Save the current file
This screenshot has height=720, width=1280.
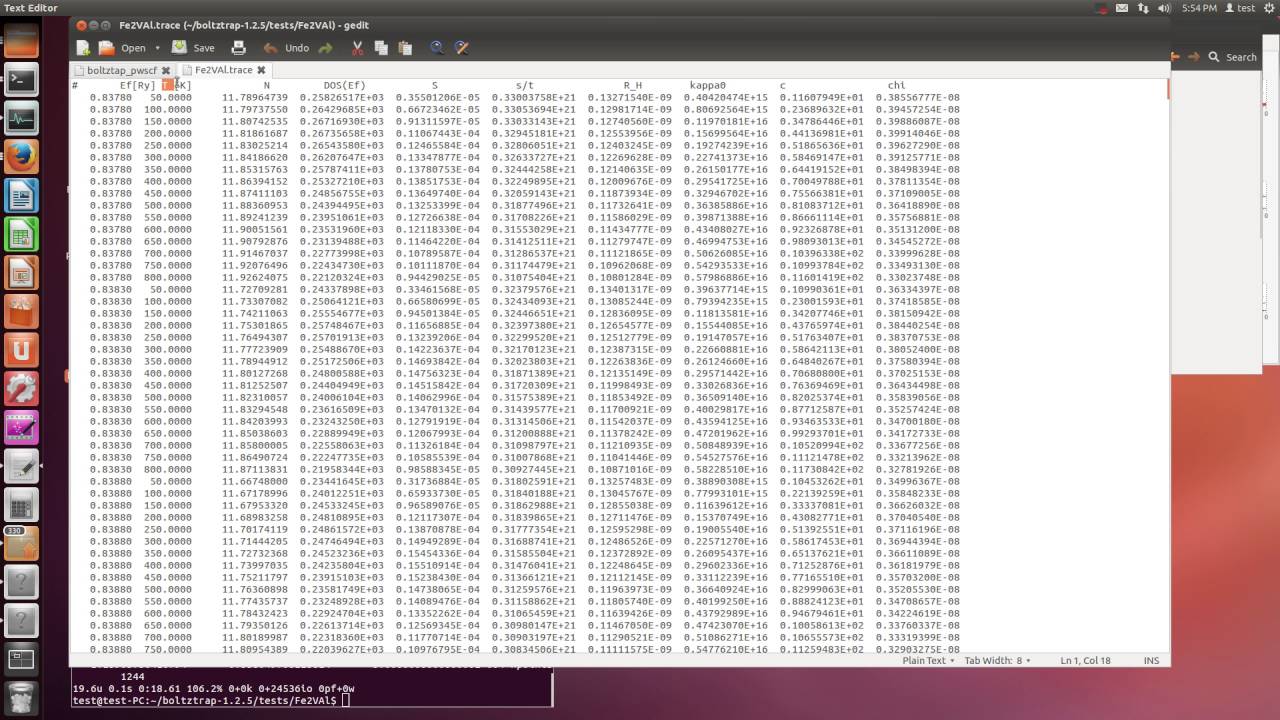(193, 47)
